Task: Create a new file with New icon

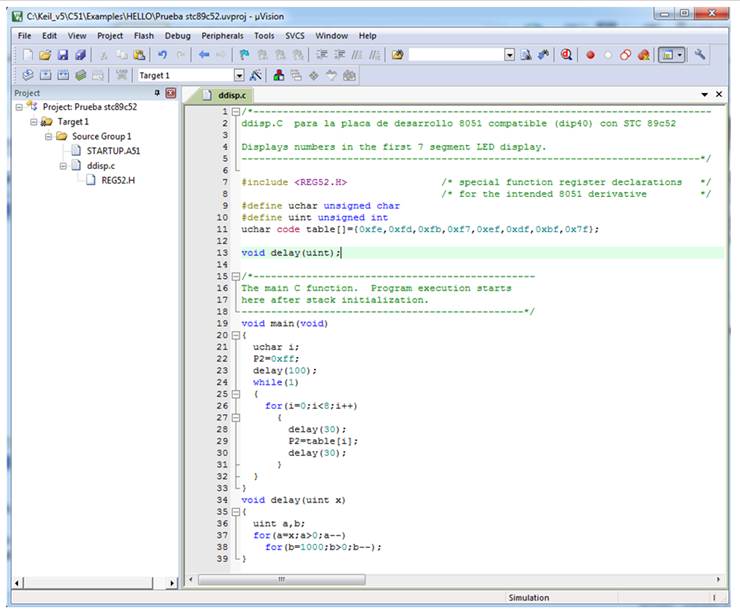Action: tap(28, 55)
